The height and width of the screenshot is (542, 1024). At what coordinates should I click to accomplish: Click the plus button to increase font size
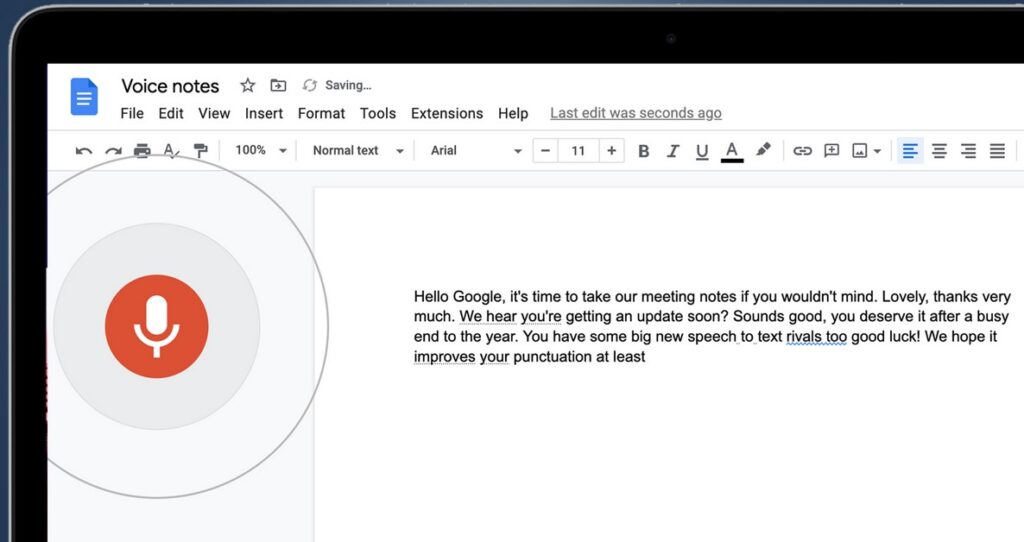[612, 151]
